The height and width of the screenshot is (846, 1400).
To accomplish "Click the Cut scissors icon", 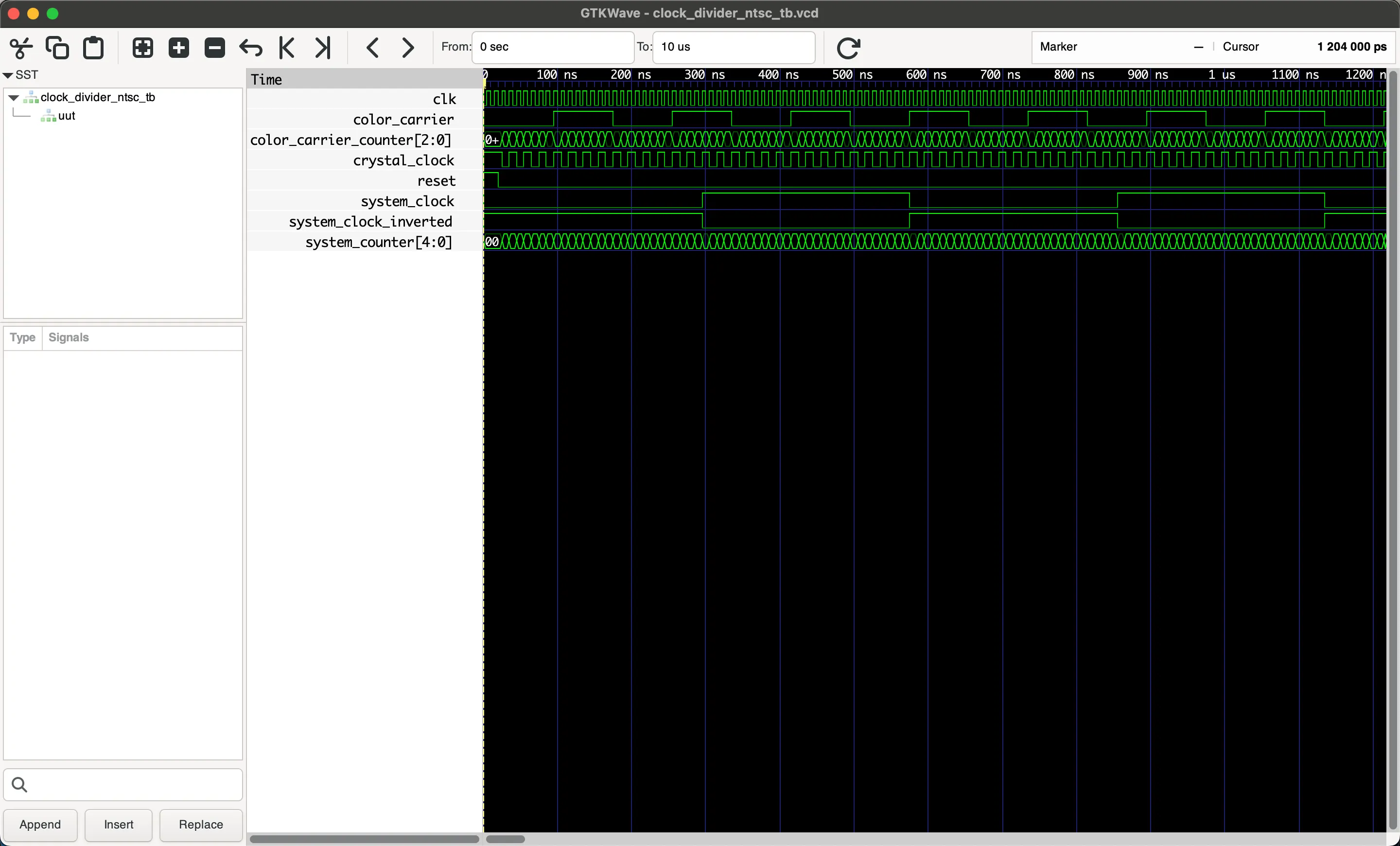I will tap(21, 48).
